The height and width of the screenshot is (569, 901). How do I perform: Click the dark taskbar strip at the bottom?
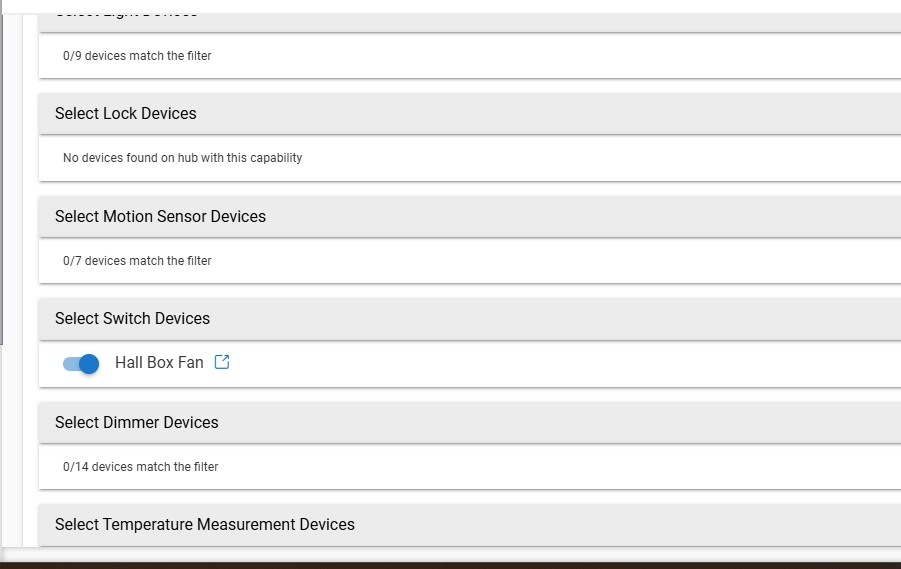point(450,565)
